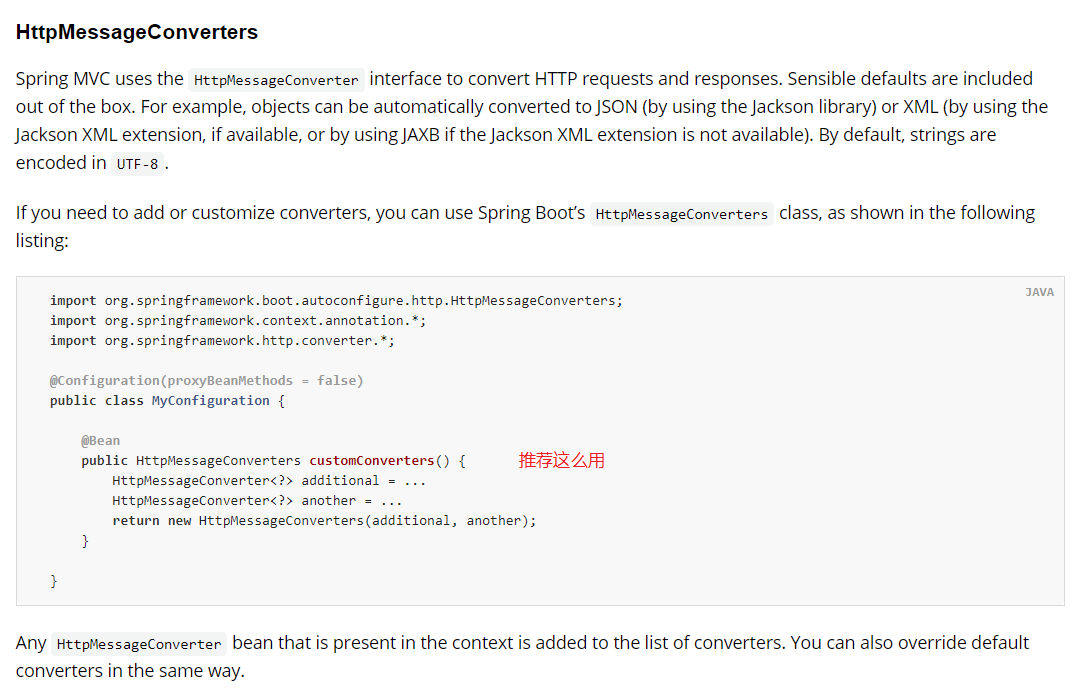Screen dimensions: 1086x699
Task: Click the HttpMessageConverters heading
Action: pyautogui.click(x=136, y=32)
